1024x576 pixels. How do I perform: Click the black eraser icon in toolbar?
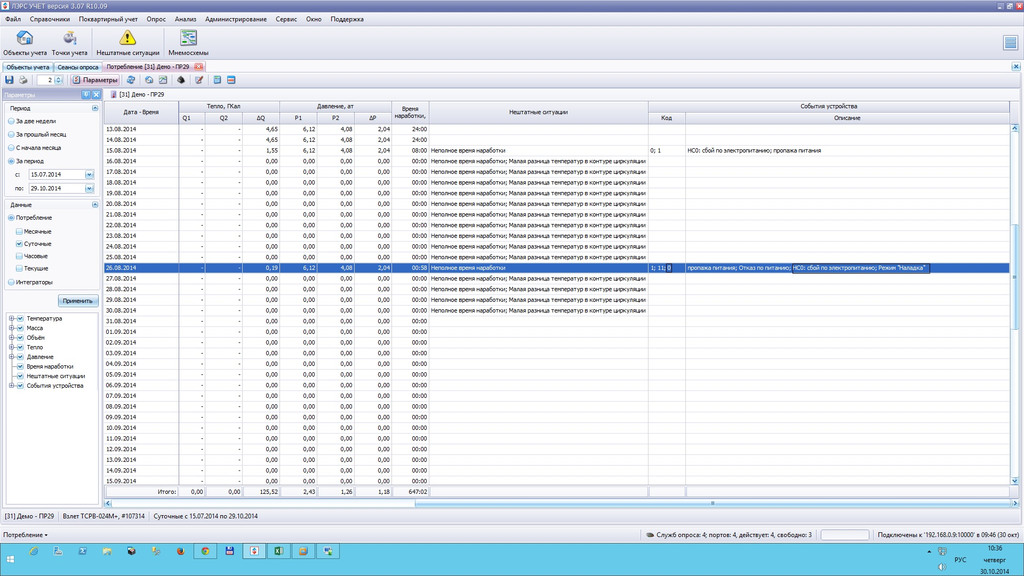click(x=181, y=80)
